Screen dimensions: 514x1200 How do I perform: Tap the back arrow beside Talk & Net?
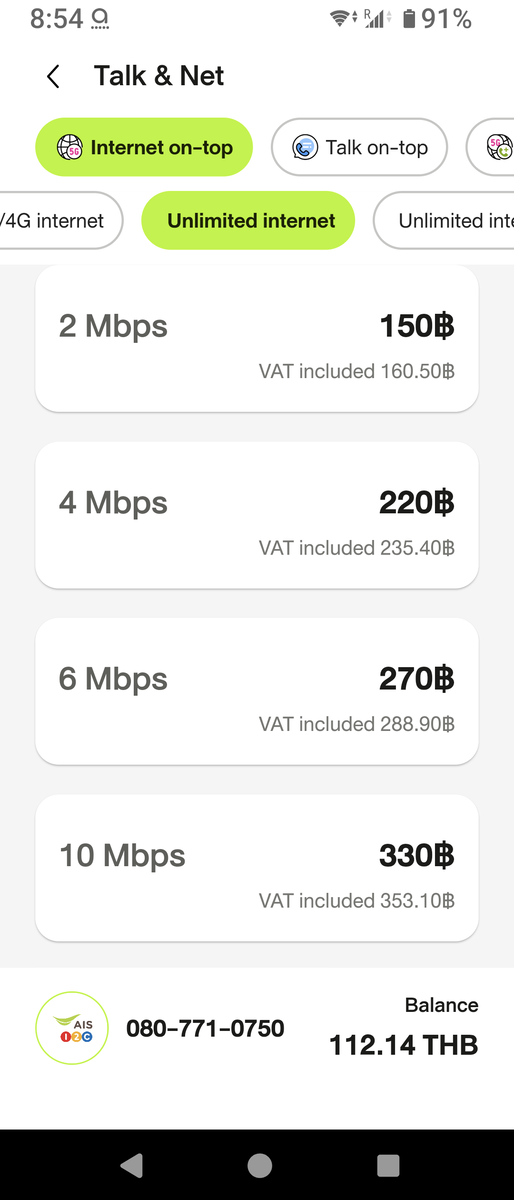pos(53,76)
